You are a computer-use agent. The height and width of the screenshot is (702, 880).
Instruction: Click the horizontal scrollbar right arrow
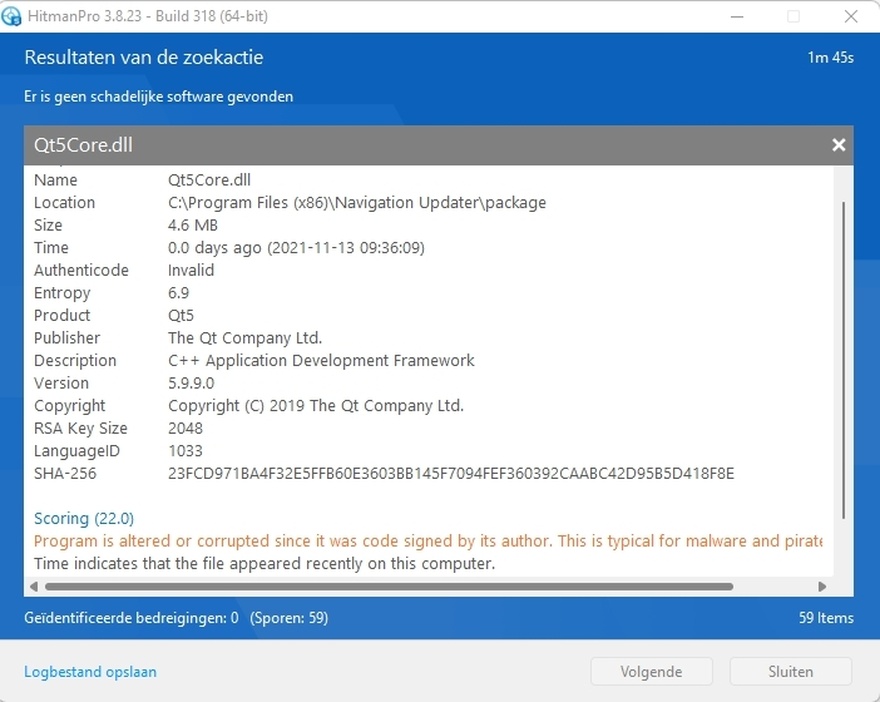tap(822, 586)
